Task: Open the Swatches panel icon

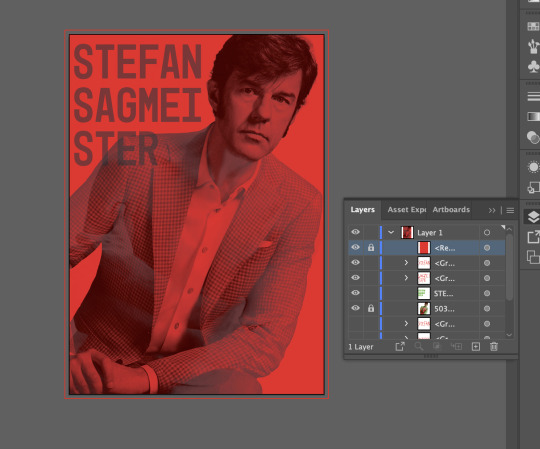Action: coord(533,26)
